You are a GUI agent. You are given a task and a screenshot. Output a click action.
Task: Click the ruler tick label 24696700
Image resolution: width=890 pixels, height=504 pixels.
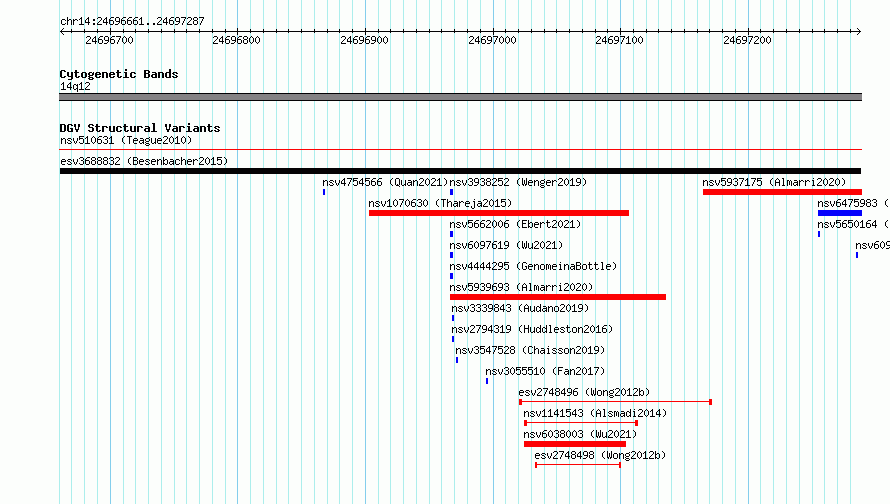[109, 40]
